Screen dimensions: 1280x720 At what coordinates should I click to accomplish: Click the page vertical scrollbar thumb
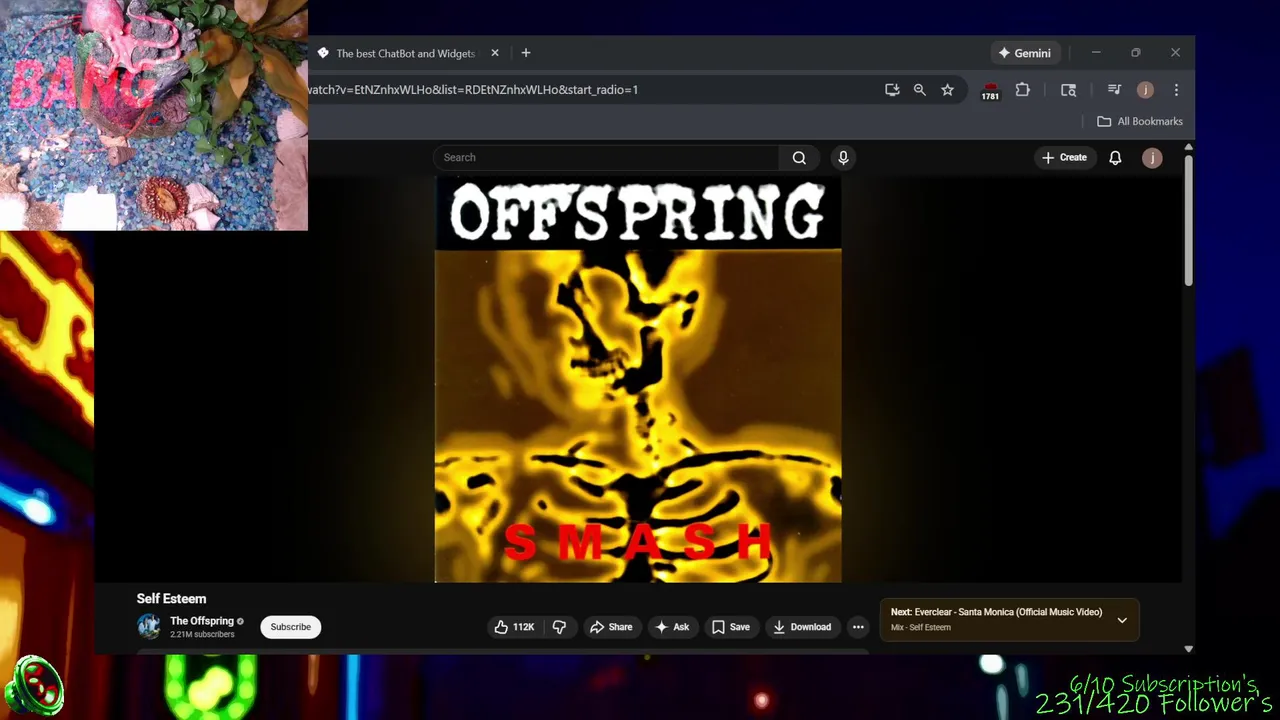point(1188,220)
